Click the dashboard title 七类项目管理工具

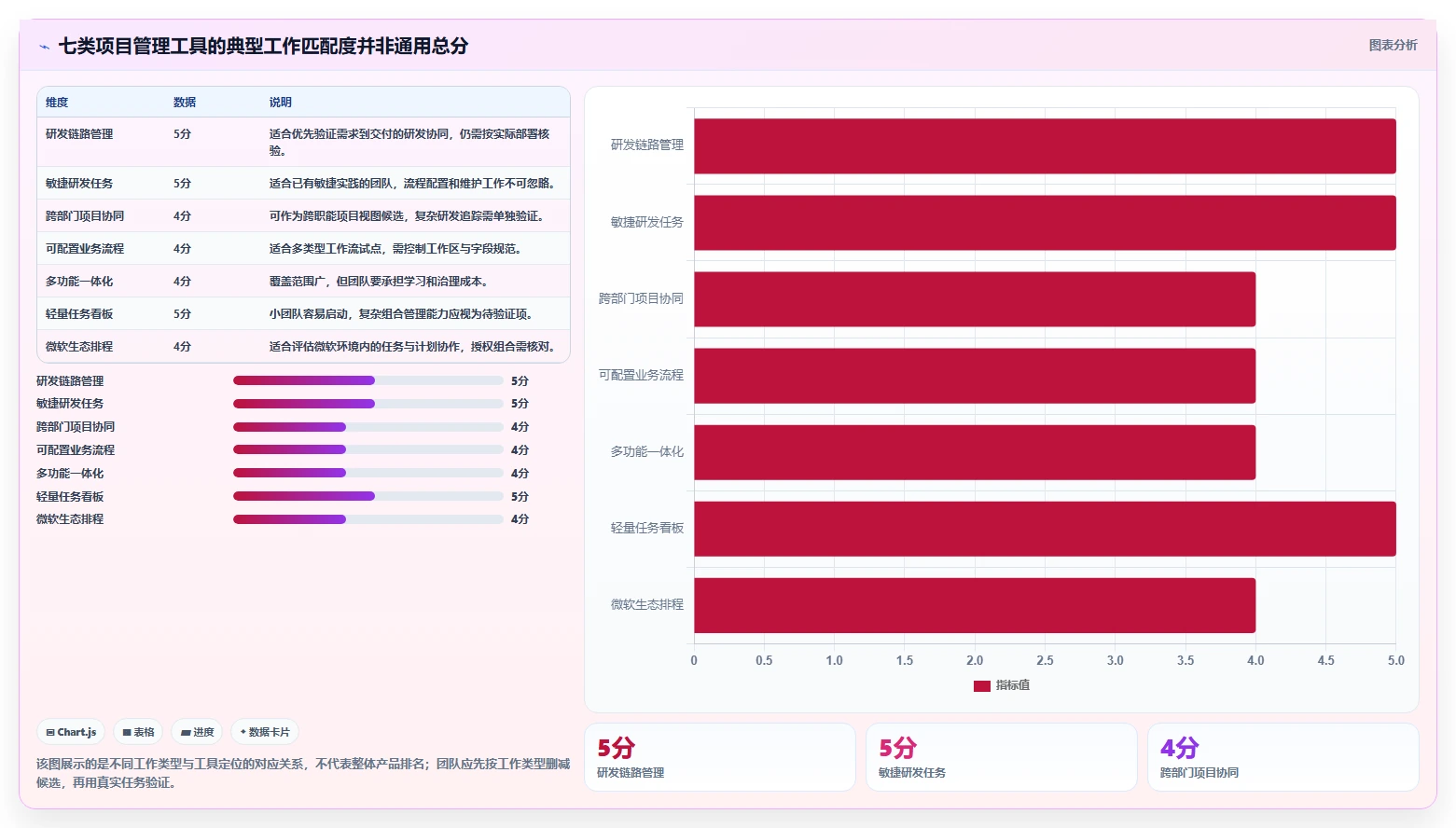coord(263,46)
